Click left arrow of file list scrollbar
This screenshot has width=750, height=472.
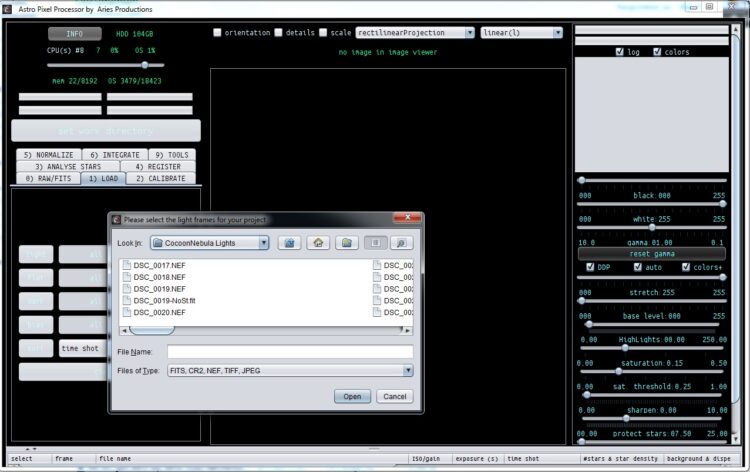coord(124,330)
